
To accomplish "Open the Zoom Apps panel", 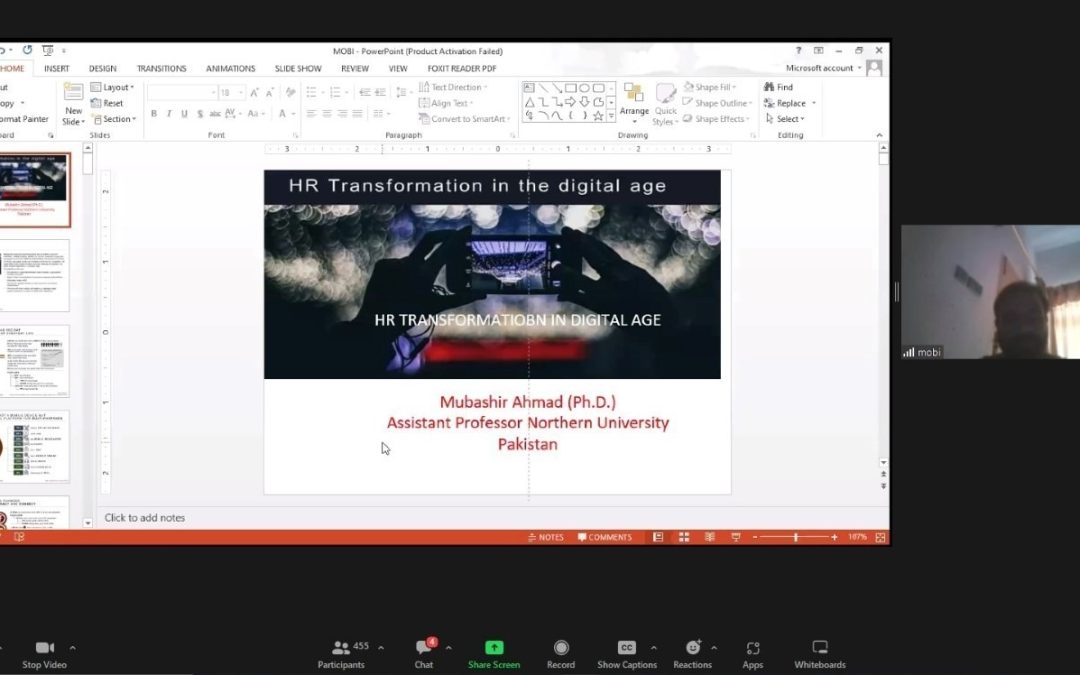I will [753, 648].
